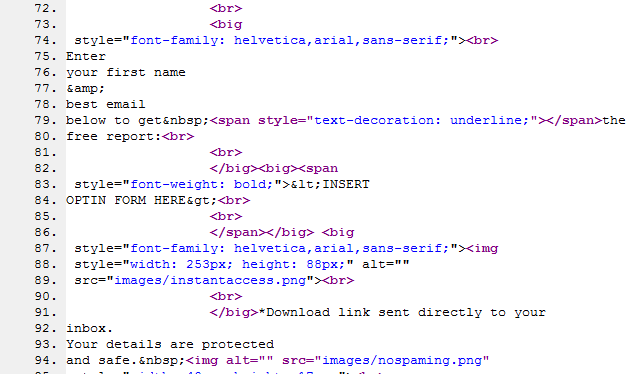Click the <big tag on line 73

[226, 24]
